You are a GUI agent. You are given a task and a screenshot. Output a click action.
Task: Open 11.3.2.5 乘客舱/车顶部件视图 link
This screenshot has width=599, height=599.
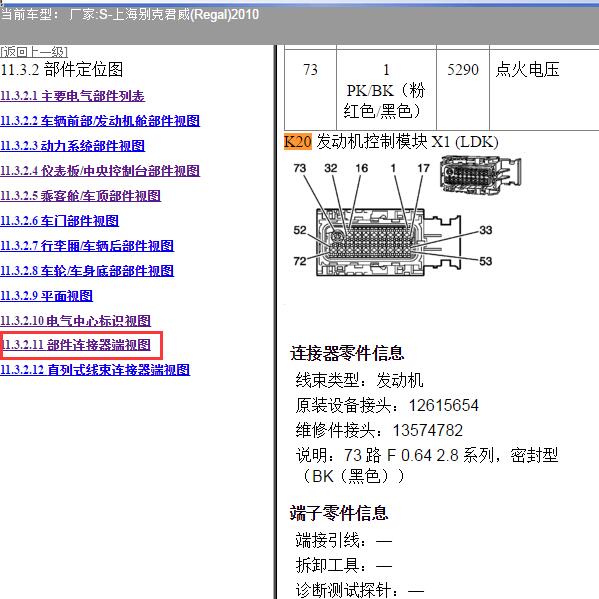click(81, 196)
